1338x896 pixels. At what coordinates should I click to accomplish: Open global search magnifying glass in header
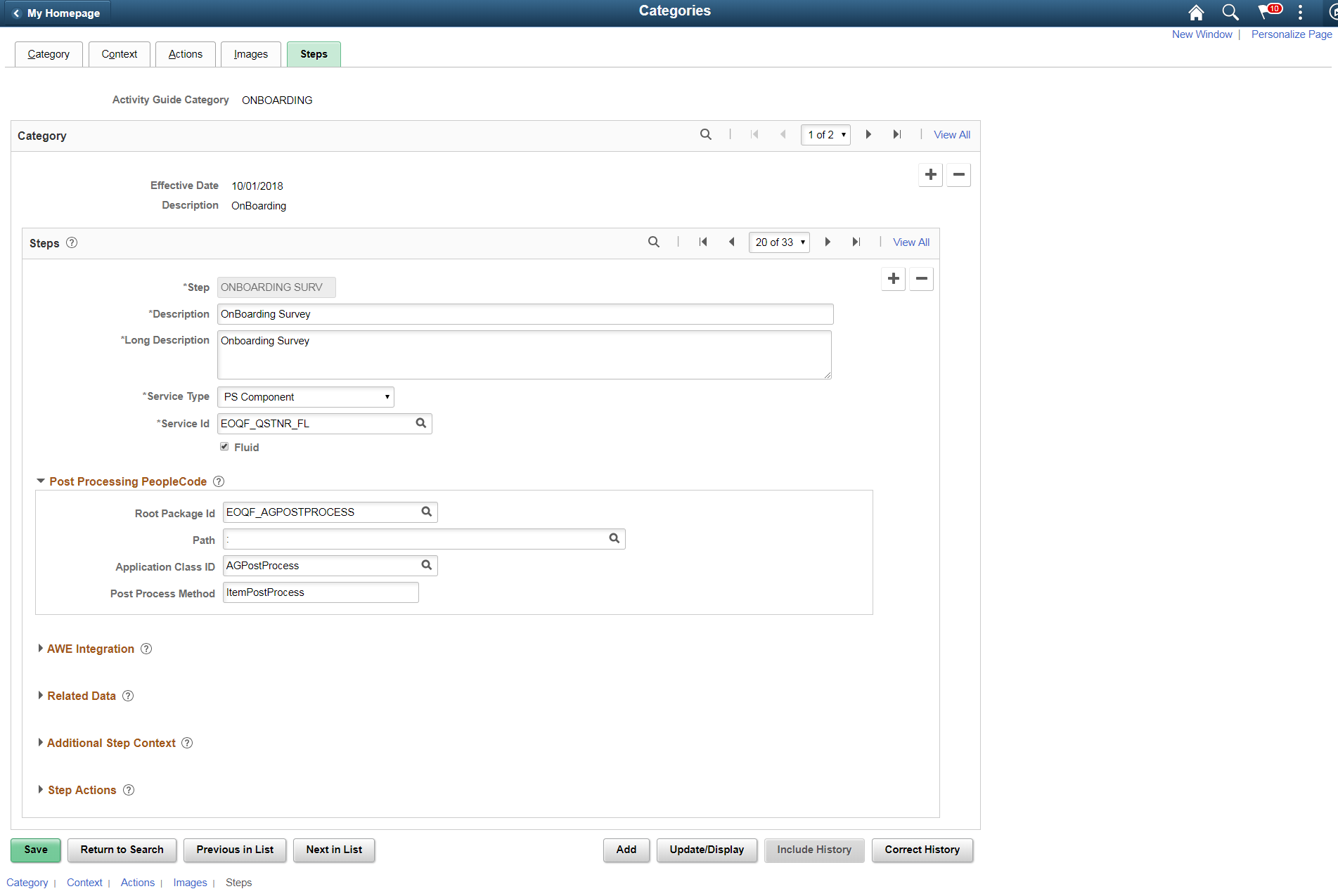coord(1230,12)
